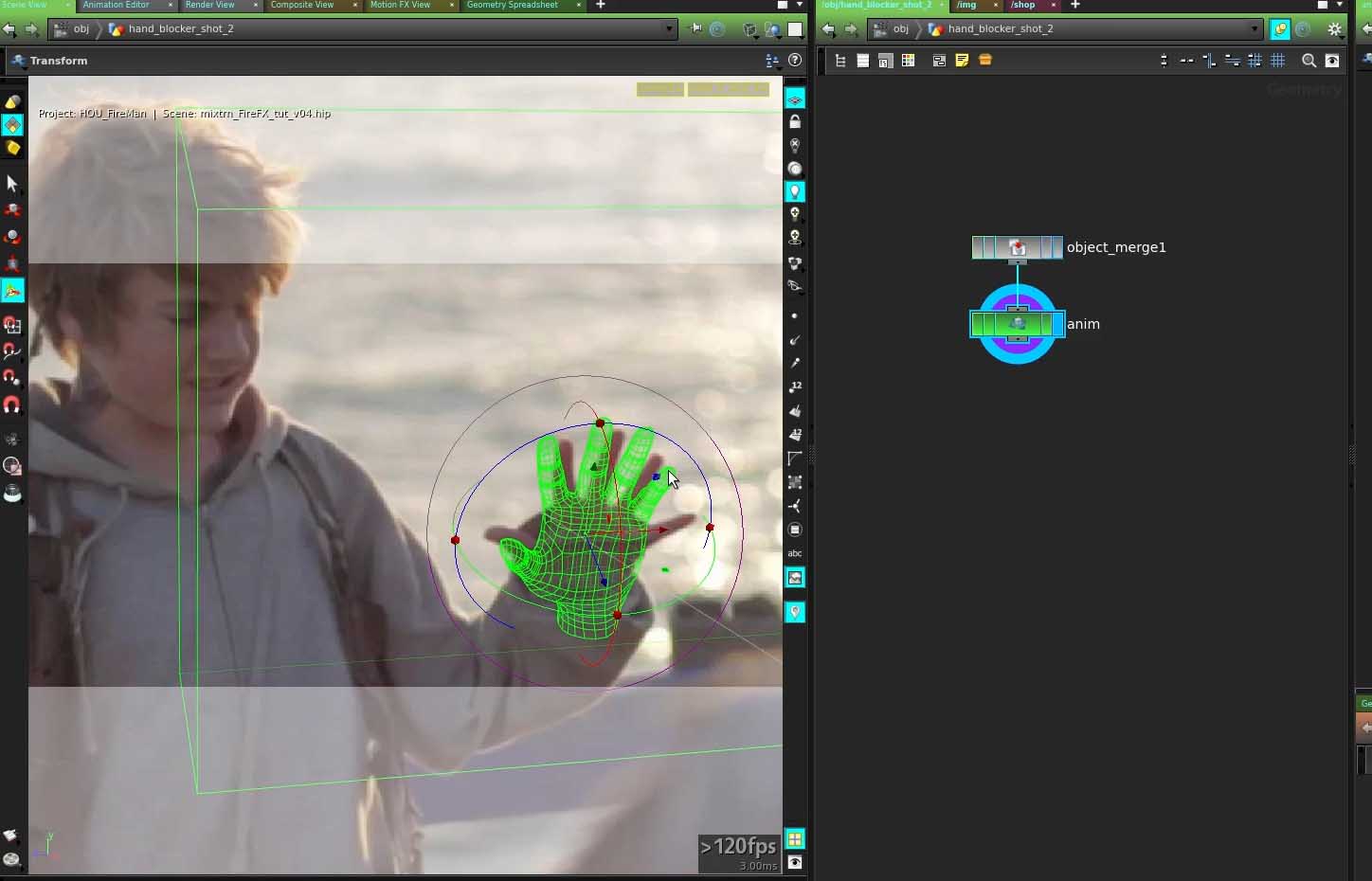Expand the viewport path dropdown arrow
The height and width of the screenshot is (881, 1372).
(669, 29)
